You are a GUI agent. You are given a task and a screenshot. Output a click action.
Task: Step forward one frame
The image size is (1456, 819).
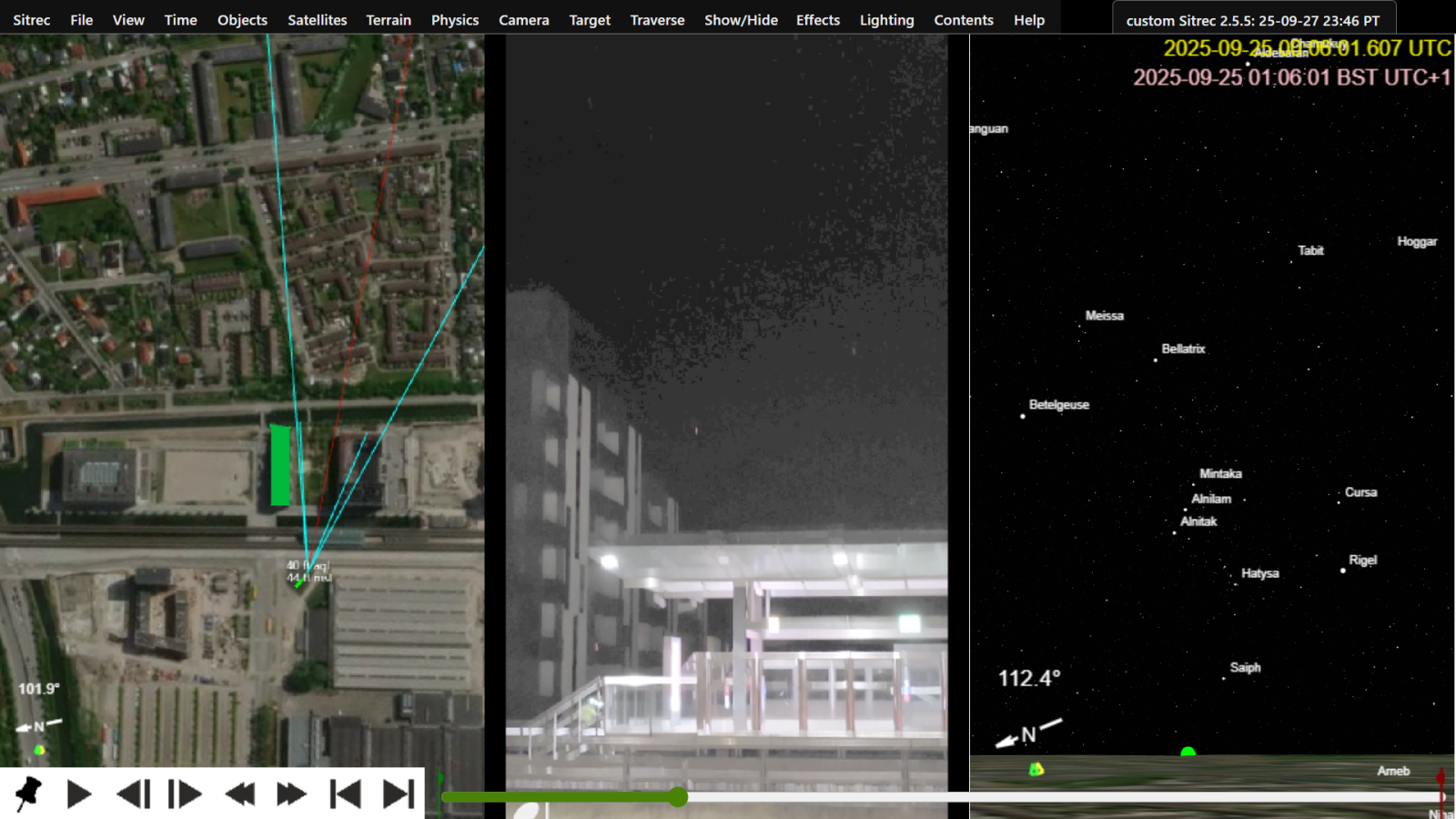click(185, 794)
